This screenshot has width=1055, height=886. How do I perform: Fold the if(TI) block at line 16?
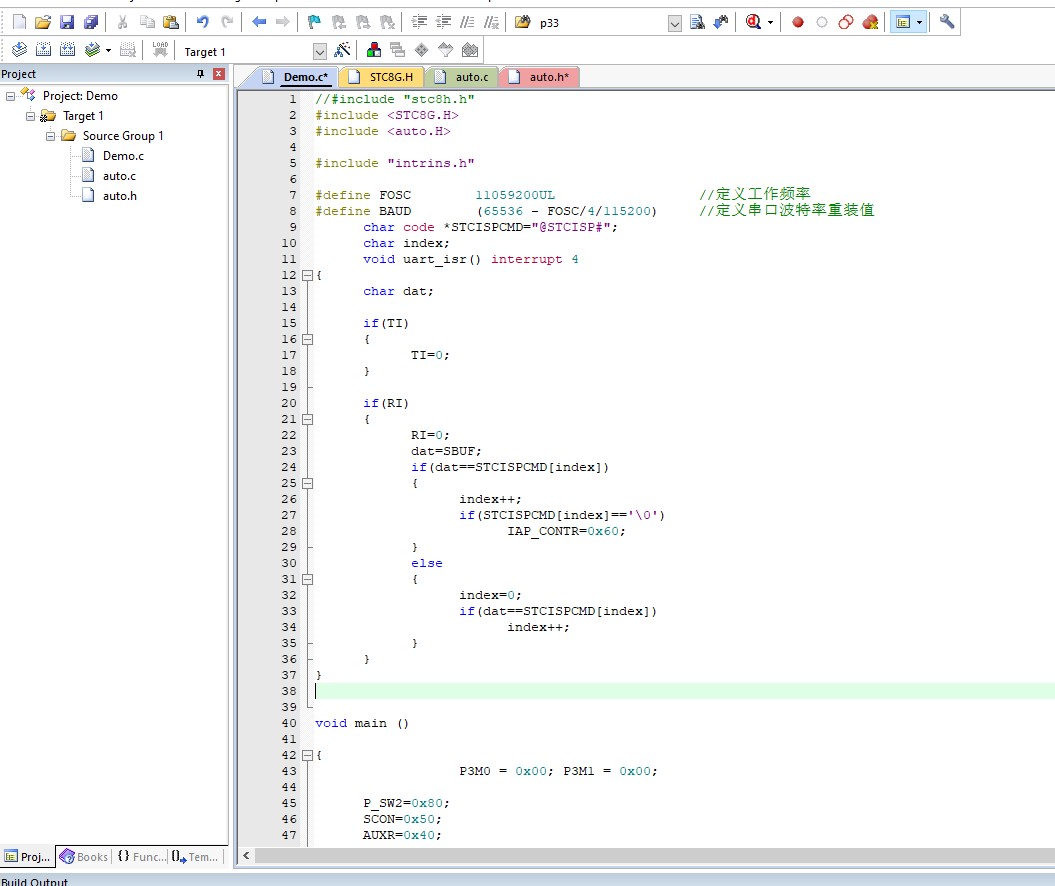tap(307, 339)
